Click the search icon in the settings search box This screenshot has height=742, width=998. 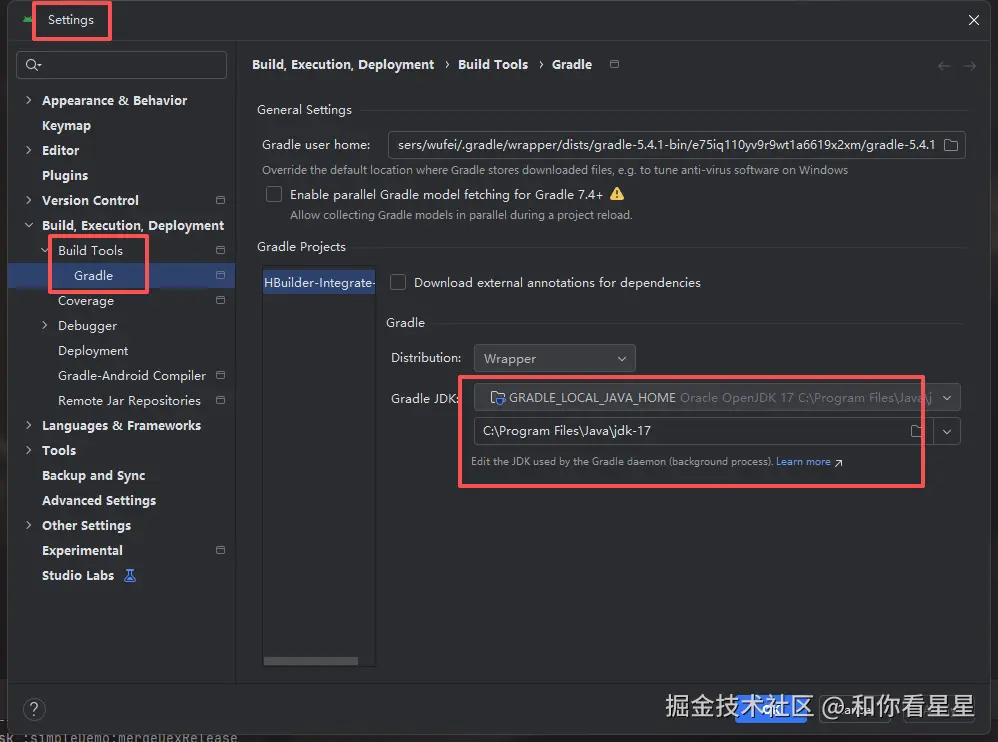(33, 65)
